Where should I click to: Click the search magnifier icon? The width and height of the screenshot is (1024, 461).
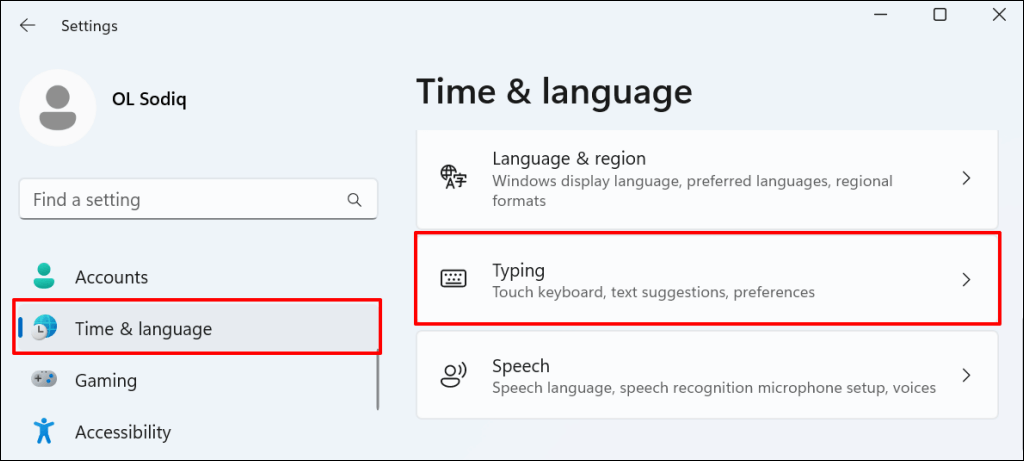(354, 200)
